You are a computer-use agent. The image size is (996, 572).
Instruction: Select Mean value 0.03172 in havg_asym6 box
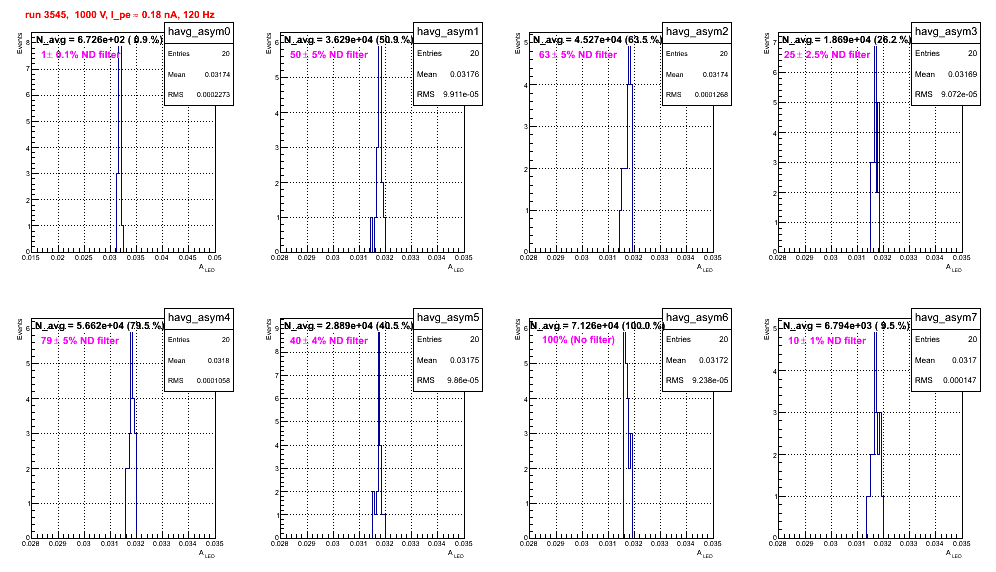(713, 361)
